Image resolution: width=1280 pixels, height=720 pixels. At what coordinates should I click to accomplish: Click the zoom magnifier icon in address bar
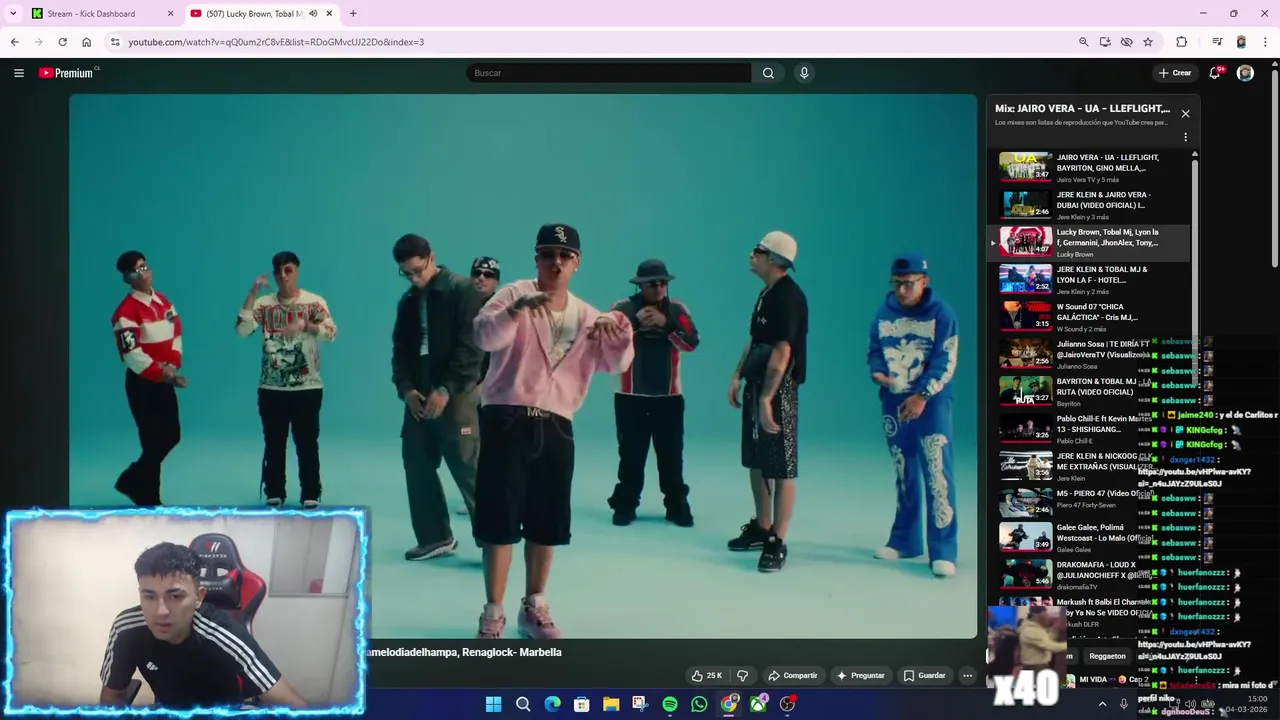tap(1083, 42)
